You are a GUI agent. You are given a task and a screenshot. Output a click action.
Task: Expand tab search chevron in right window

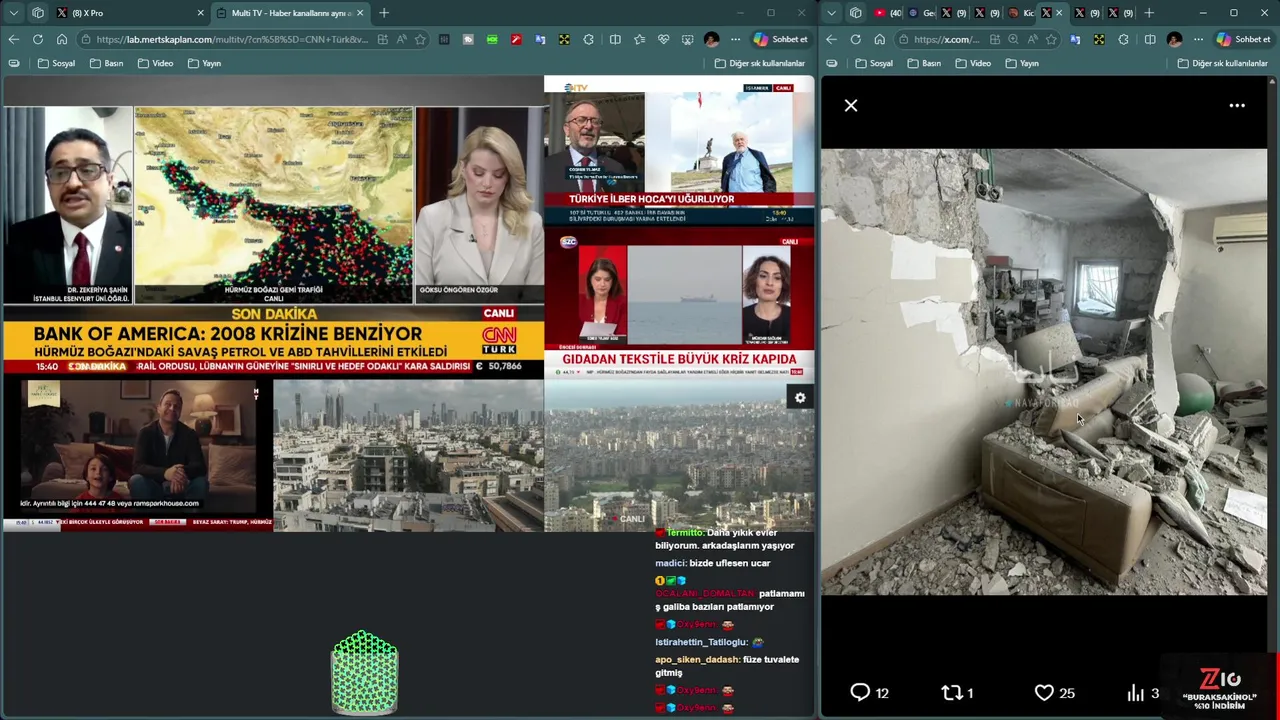pyautogui.click(x=832, y=13)
